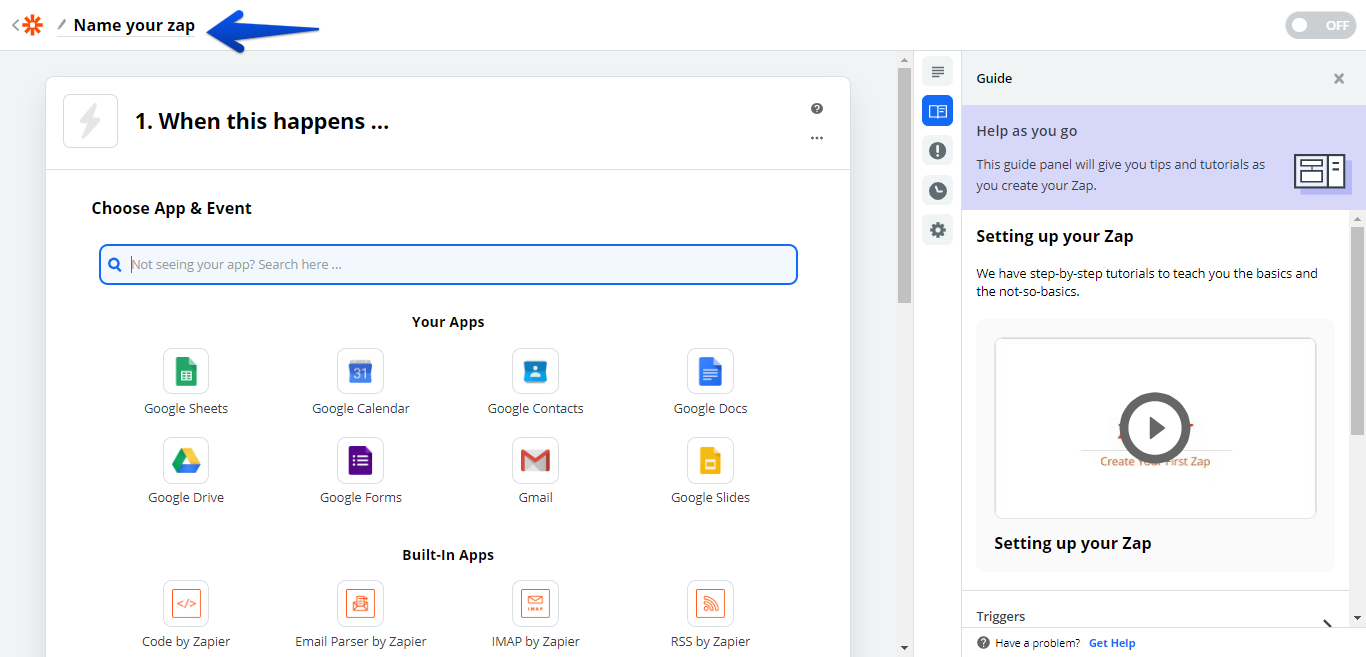Go back using the left chevron arrow

pyautogui.click(x=15, y=25)
